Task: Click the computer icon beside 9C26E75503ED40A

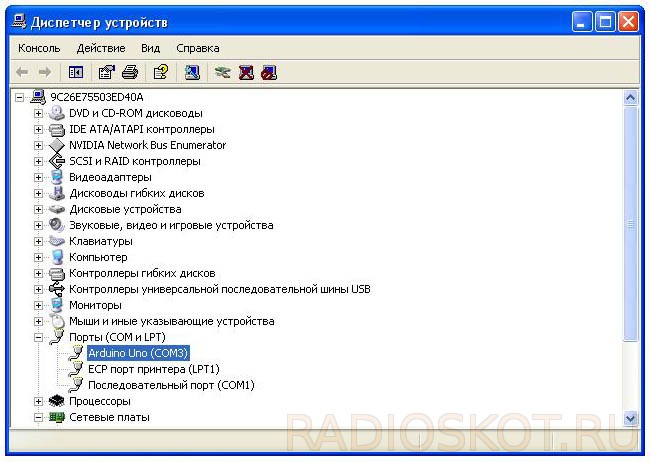Action: [x=38, y=97]
